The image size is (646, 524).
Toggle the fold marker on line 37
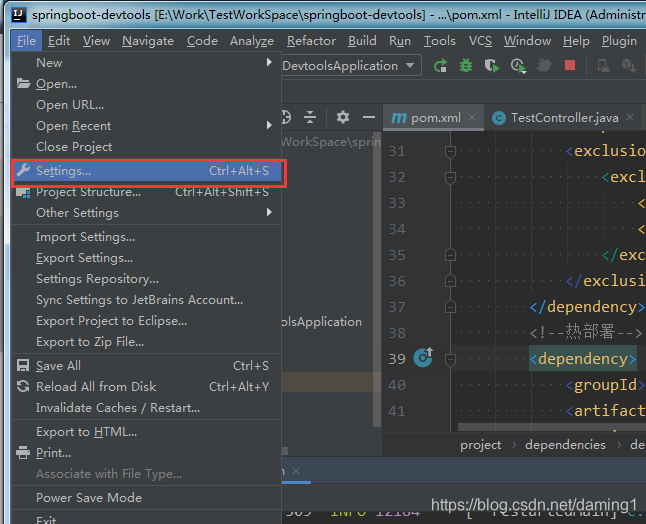coord(450,307)
